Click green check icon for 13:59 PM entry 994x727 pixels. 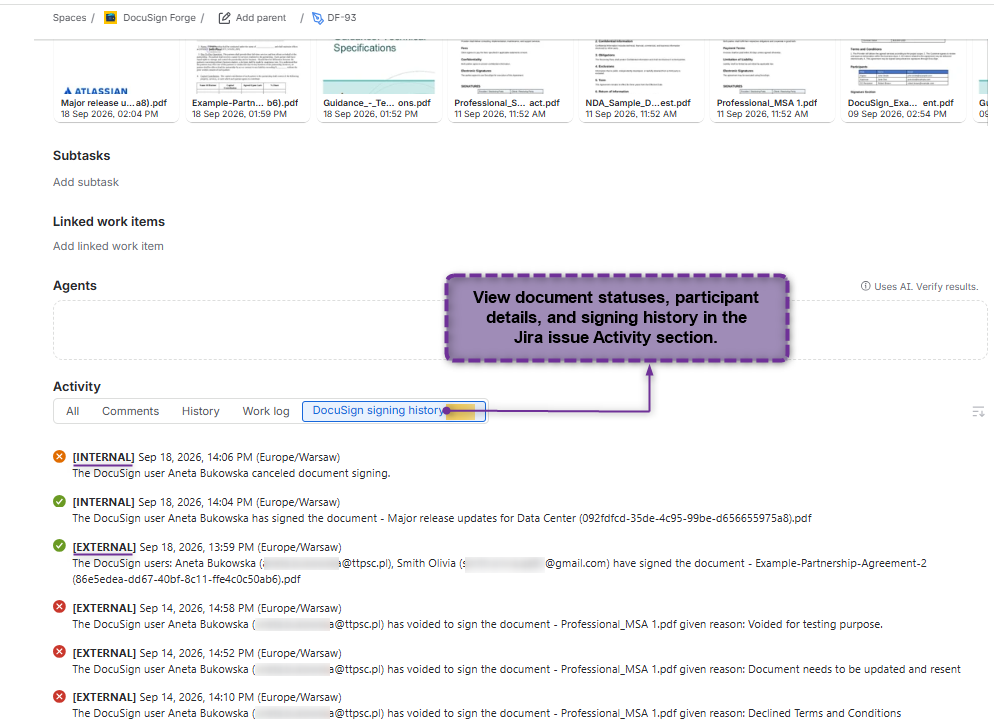coord(60,546)
